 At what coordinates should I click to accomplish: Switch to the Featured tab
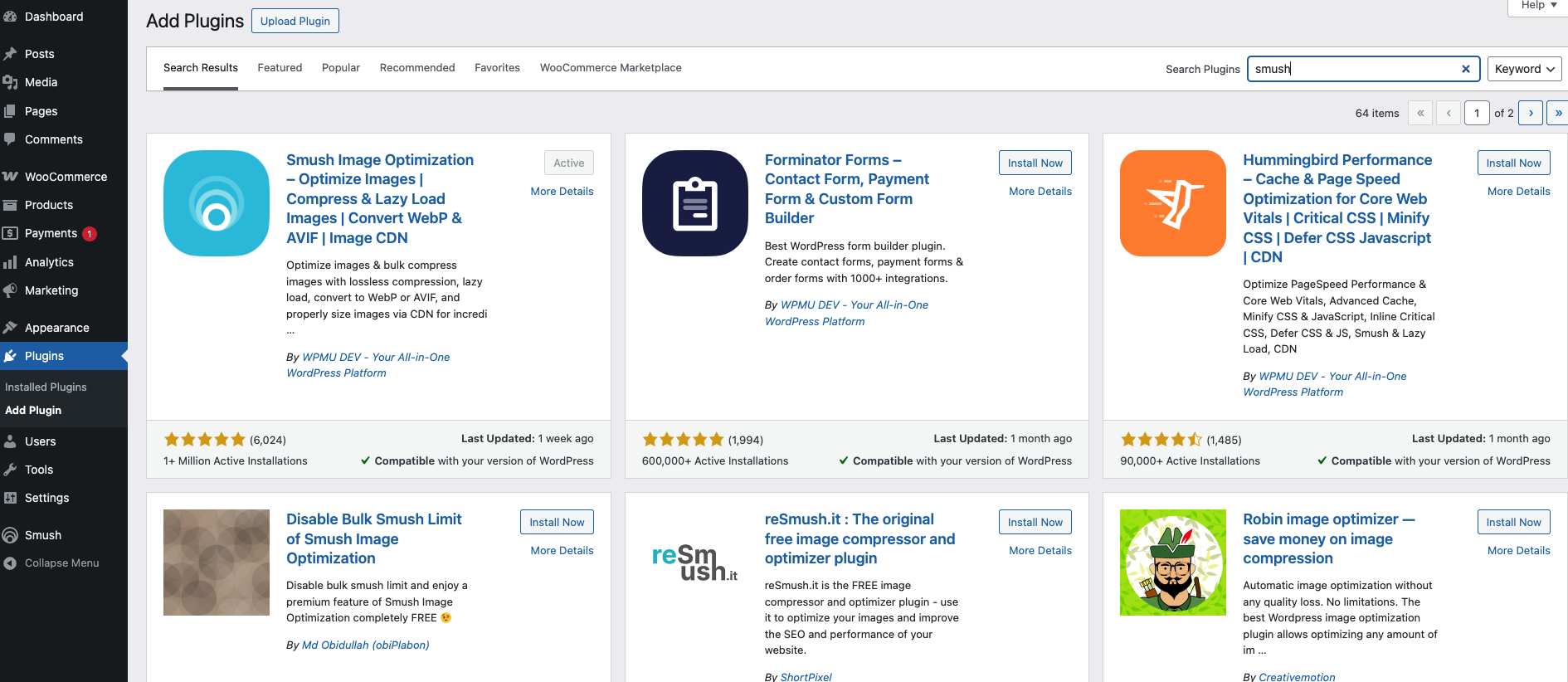pyautogui.click(x=280, y=68)
